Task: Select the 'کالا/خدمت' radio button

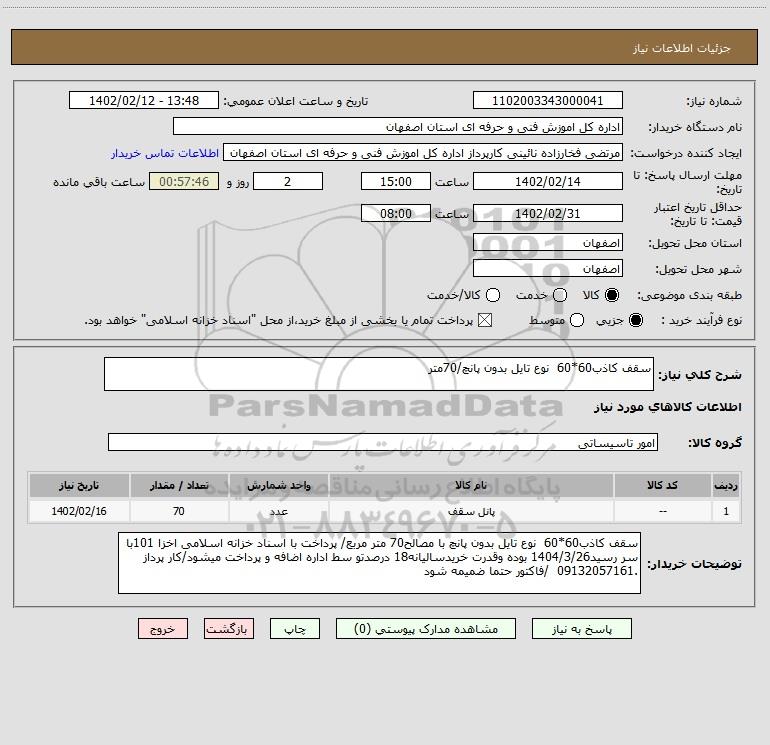Action: [493, 295]
